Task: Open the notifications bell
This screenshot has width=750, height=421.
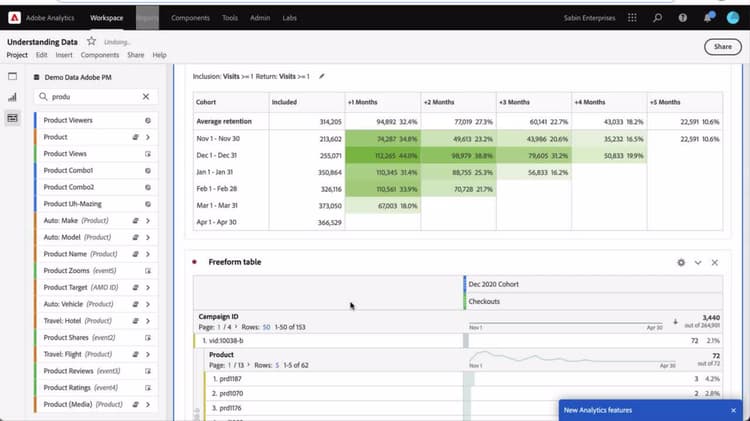Action: click(x=708, y=18)
